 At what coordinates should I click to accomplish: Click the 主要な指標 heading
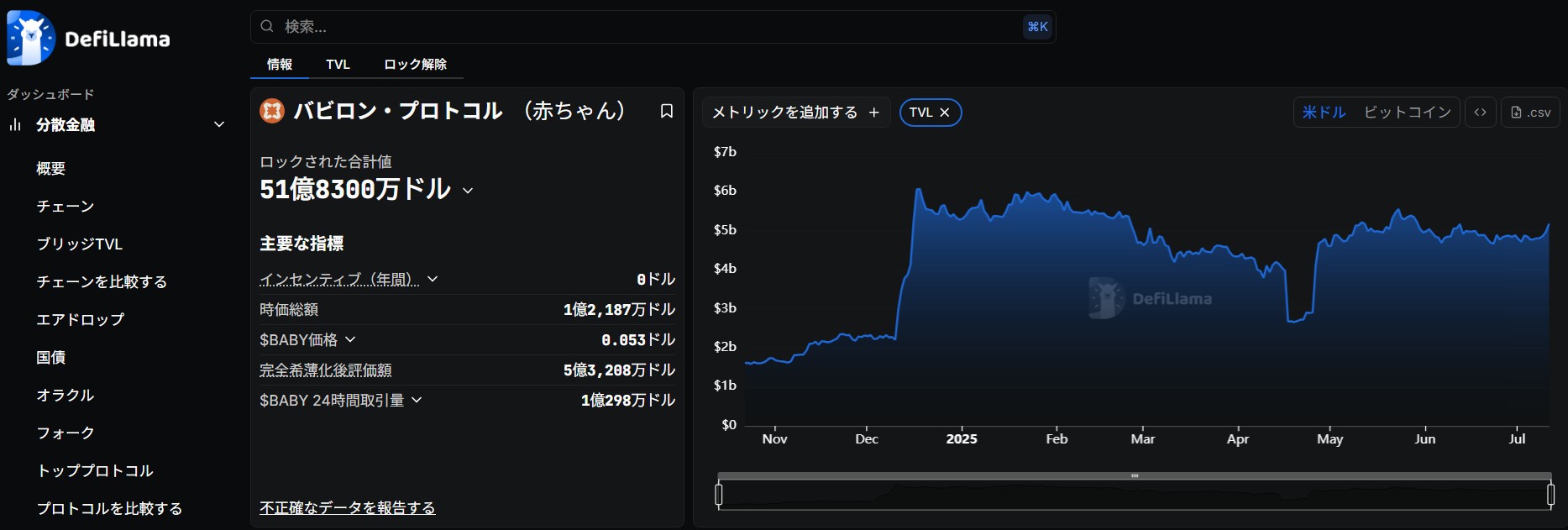(x=302, y=244)
